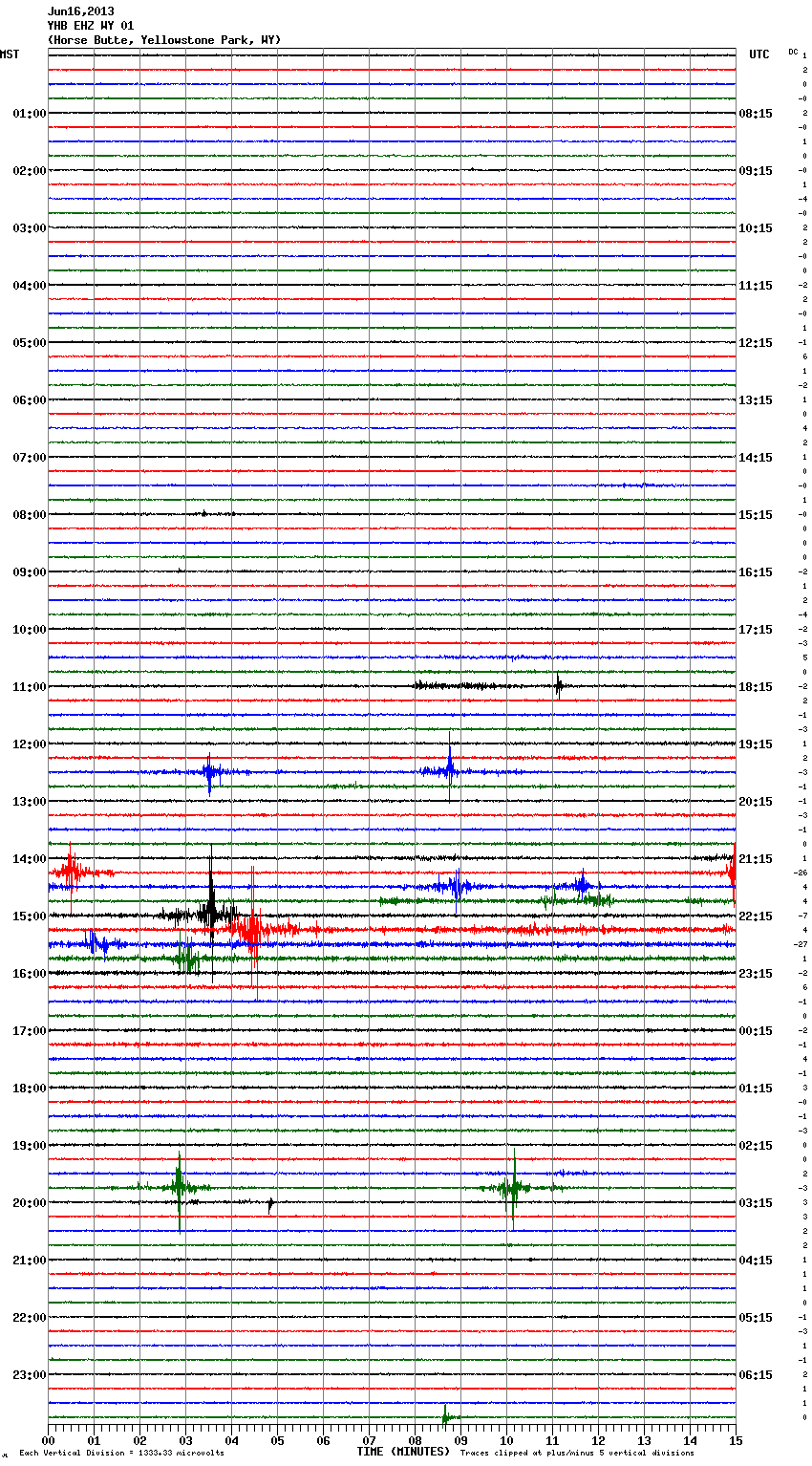The image size is (812, 1466).
Task: Click the 'Each Vertical Division = 1333.33 microvolts' note
Action: (x=121, y=1453)
